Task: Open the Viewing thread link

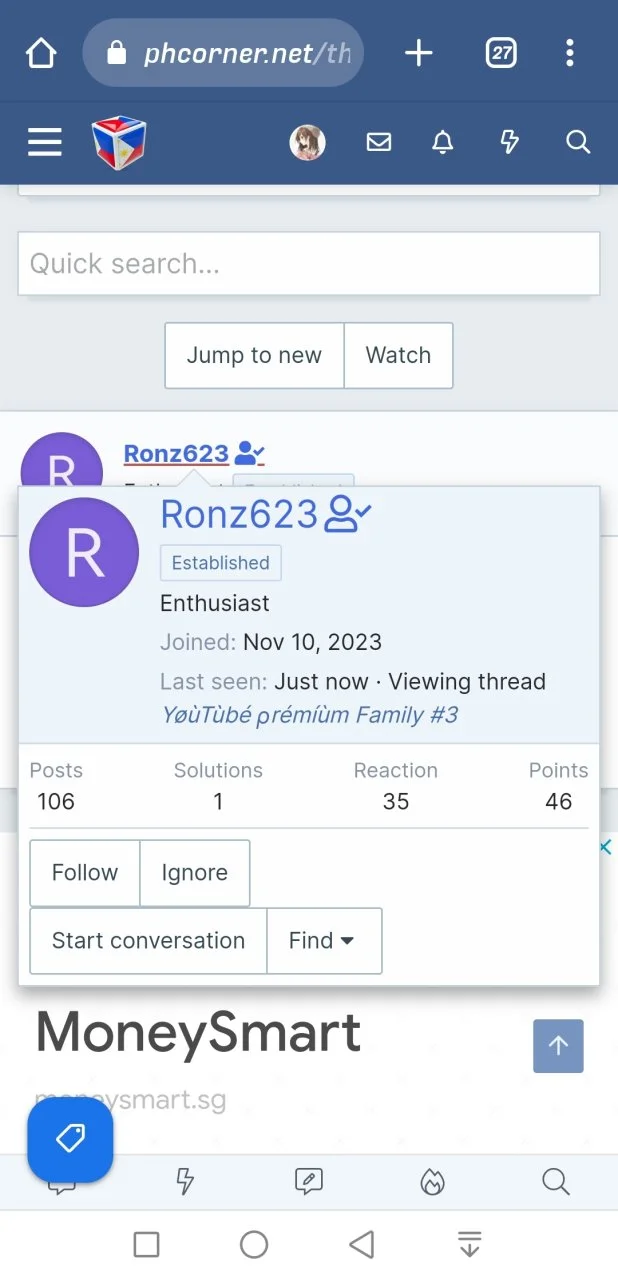Action: click(467, 682)
